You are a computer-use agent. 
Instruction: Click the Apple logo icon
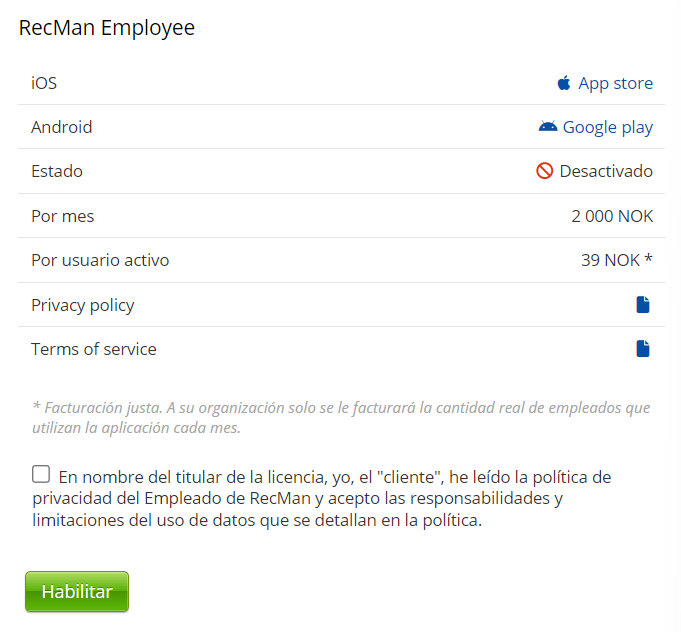pos(564,83)
